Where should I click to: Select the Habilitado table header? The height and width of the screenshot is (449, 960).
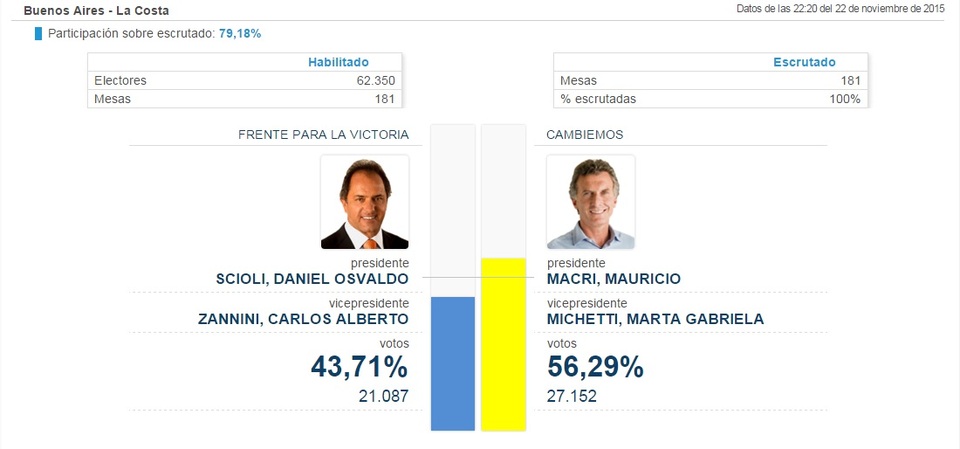coord(338,62)
